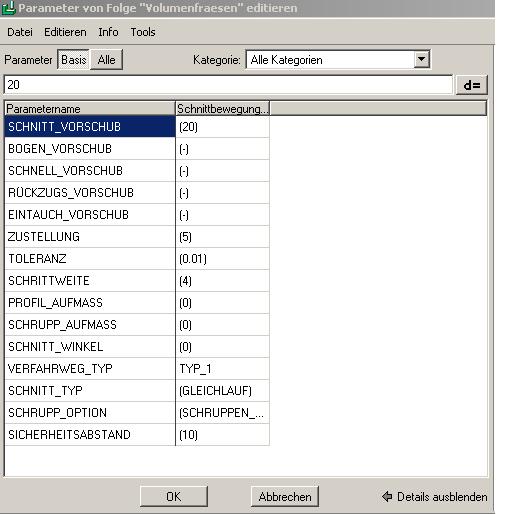Open the Datei menu
Screen dimensions: 512x514
20,32
